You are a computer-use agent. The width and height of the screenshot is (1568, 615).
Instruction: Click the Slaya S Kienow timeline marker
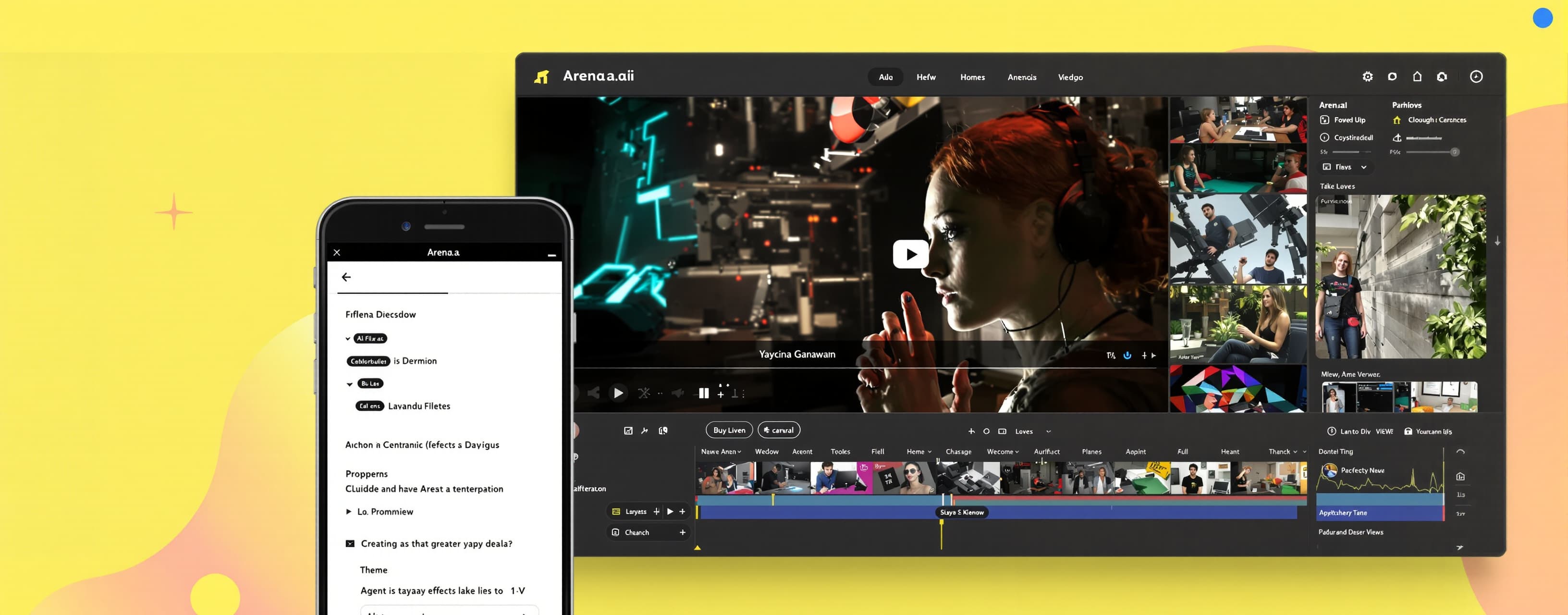click(x=962, y=512)
